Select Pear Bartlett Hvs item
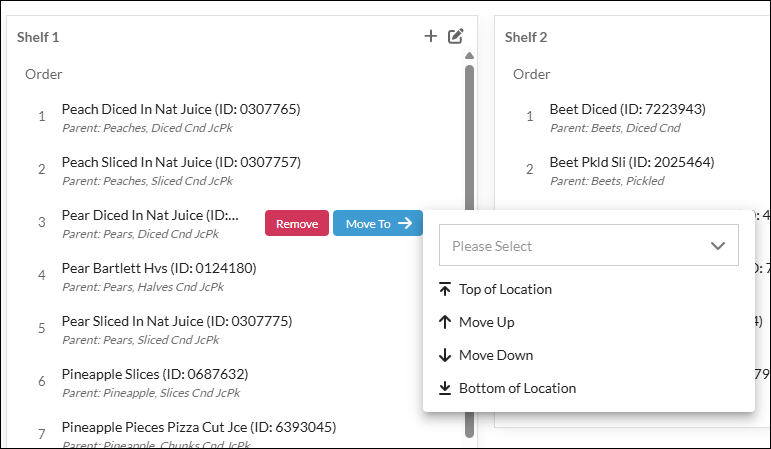771x449 pixels. [159, 268]
